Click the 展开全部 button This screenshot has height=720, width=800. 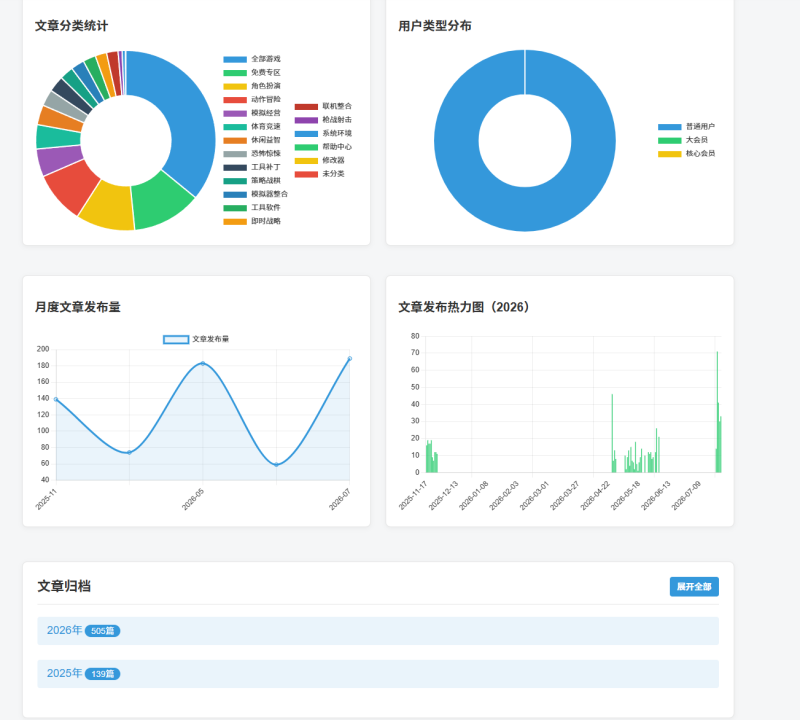[x=694, y=587]
